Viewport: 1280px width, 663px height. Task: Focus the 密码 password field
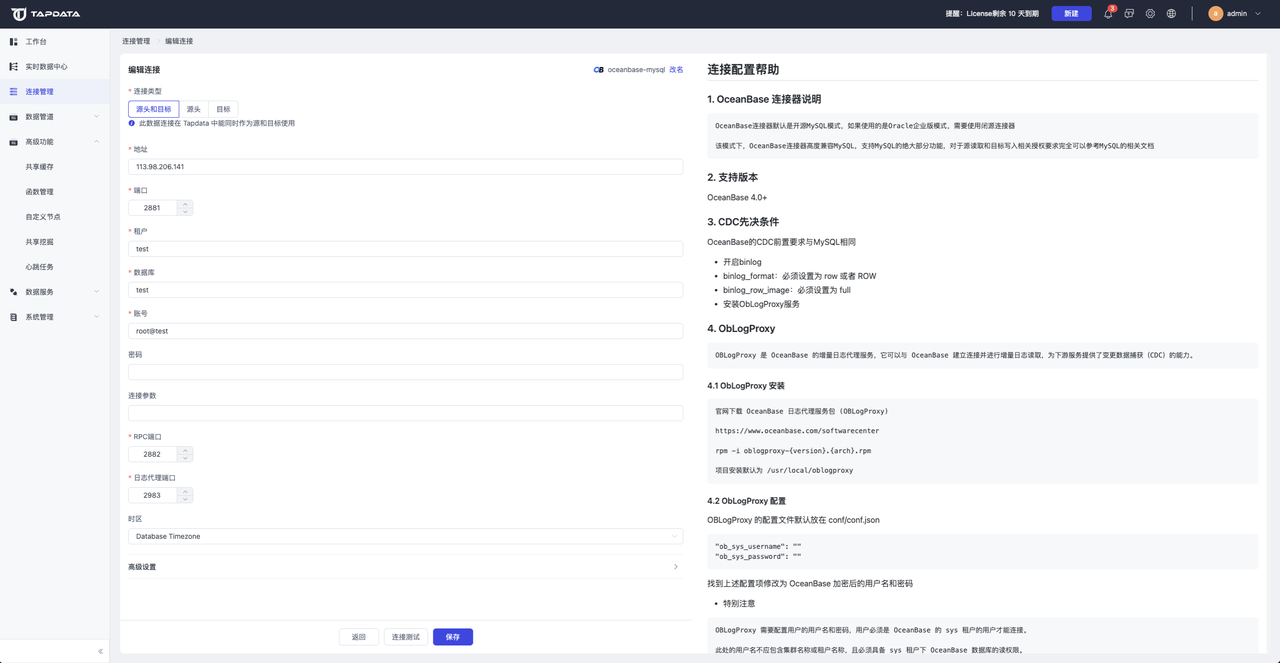tap(406, 372)
